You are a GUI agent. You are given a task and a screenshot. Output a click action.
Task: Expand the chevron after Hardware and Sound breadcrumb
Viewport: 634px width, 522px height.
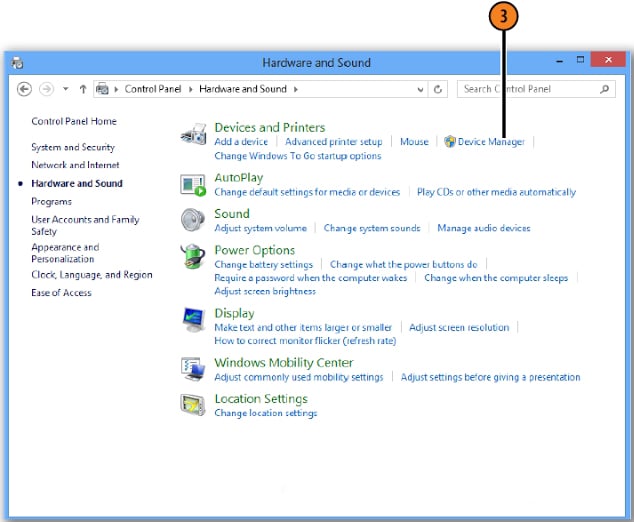point(296,89)
